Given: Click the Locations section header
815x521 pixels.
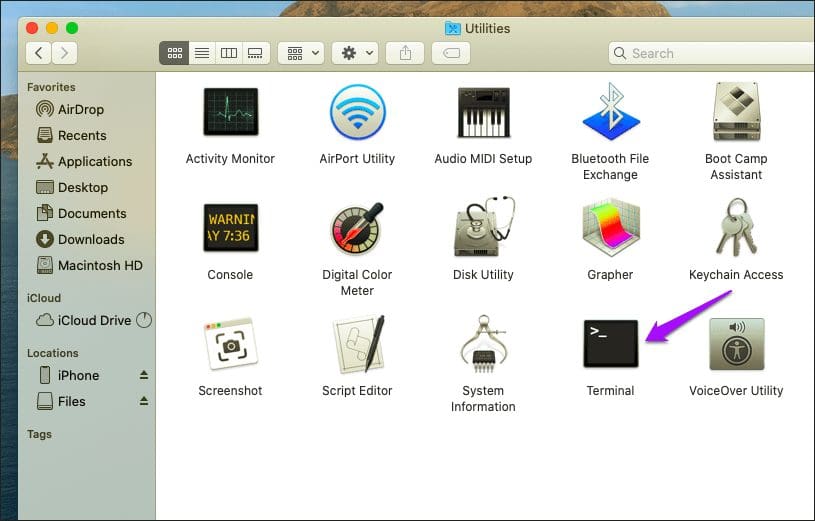Looking at the screenshot, I should (52, 353).
